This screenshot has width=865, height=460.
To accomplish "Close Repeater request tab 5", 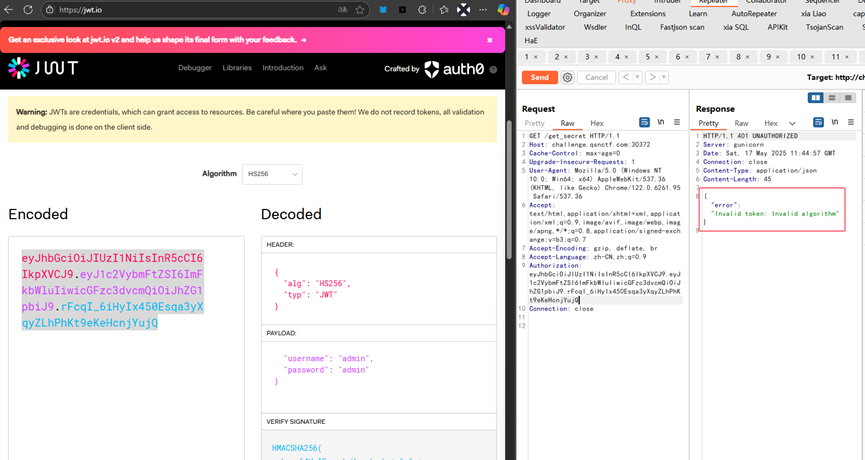I will 656,57.
